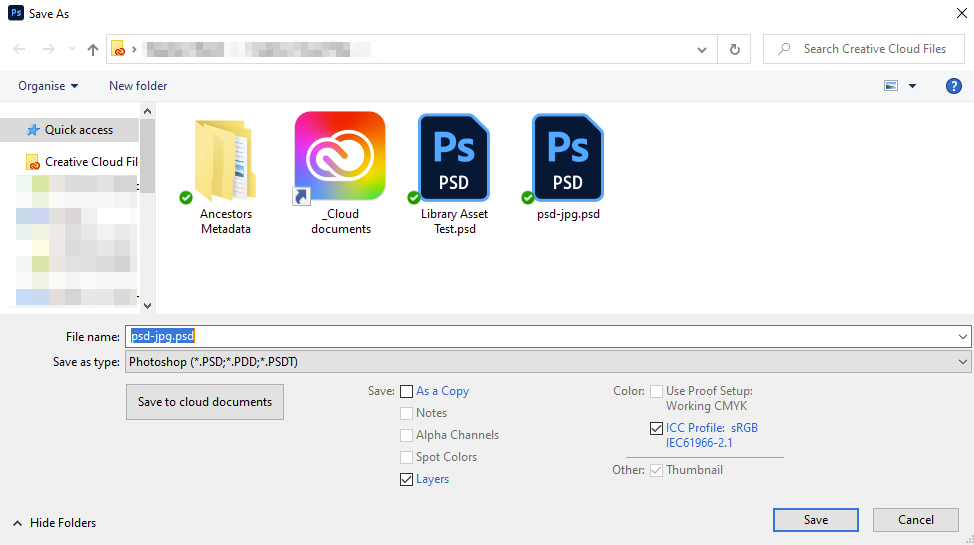The height and width of the screenshot is (545, 974).
Task: Go forward with the forward arrow
Action: [48, 49]
